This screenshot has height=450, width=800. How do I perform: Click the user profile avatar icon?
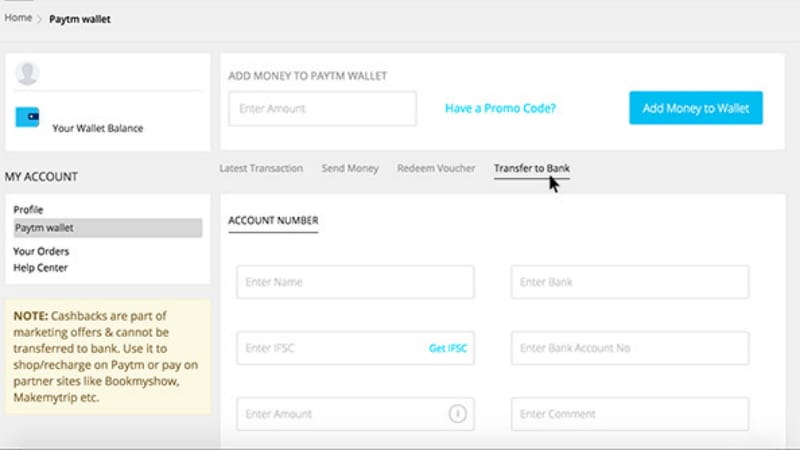pyautogui.click(x=27, y=73)
